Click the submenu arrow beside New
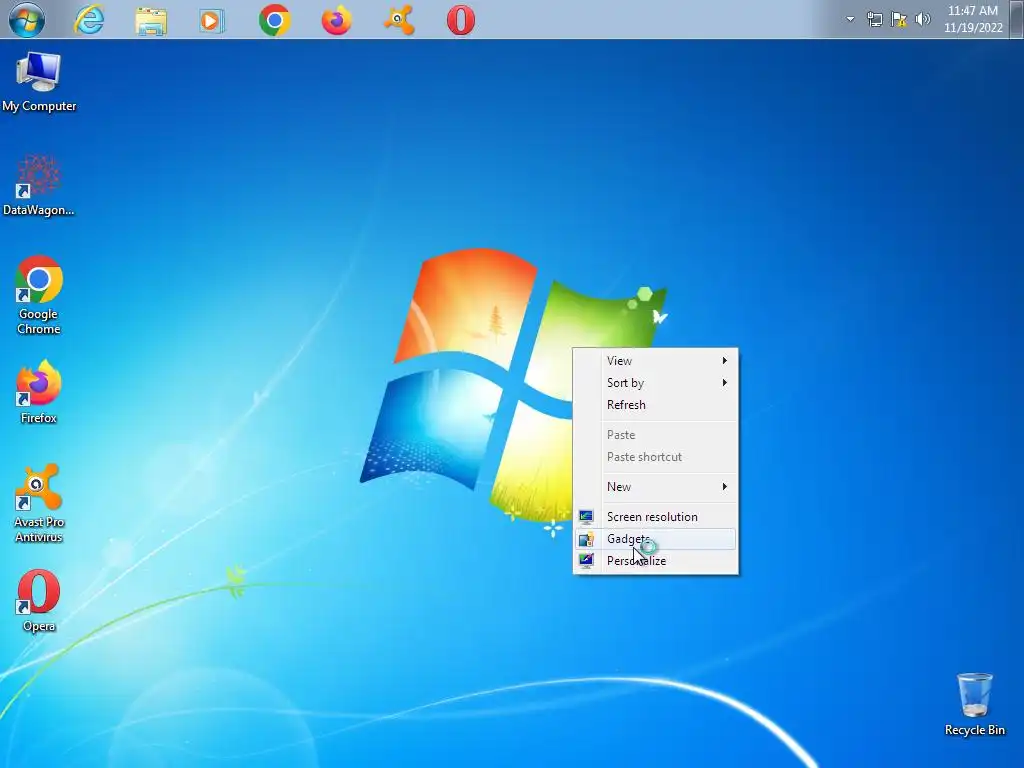 coord(724,487)
